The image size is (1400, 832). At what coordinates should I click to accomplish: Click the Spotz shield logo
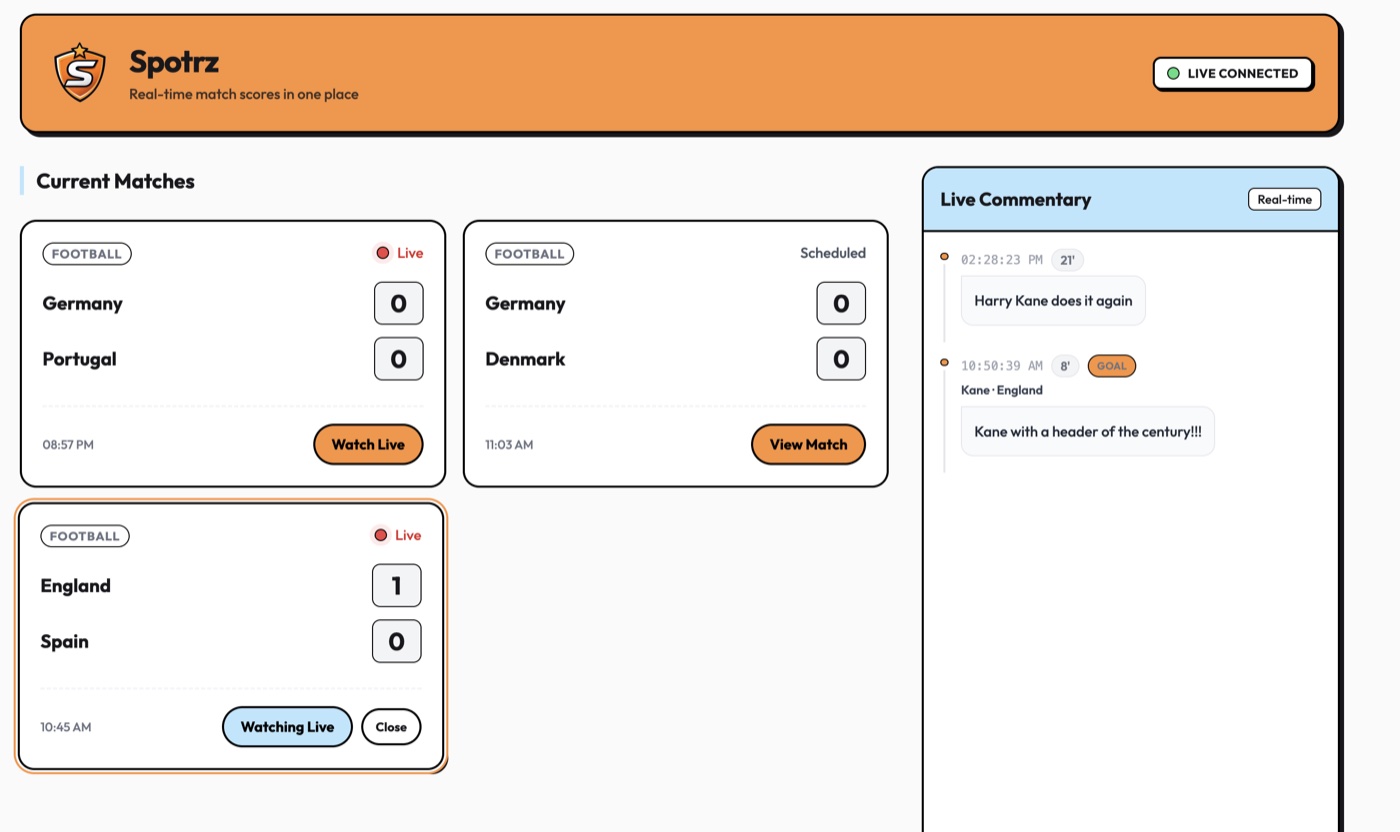pyautogui.click(x=80, y=72)
